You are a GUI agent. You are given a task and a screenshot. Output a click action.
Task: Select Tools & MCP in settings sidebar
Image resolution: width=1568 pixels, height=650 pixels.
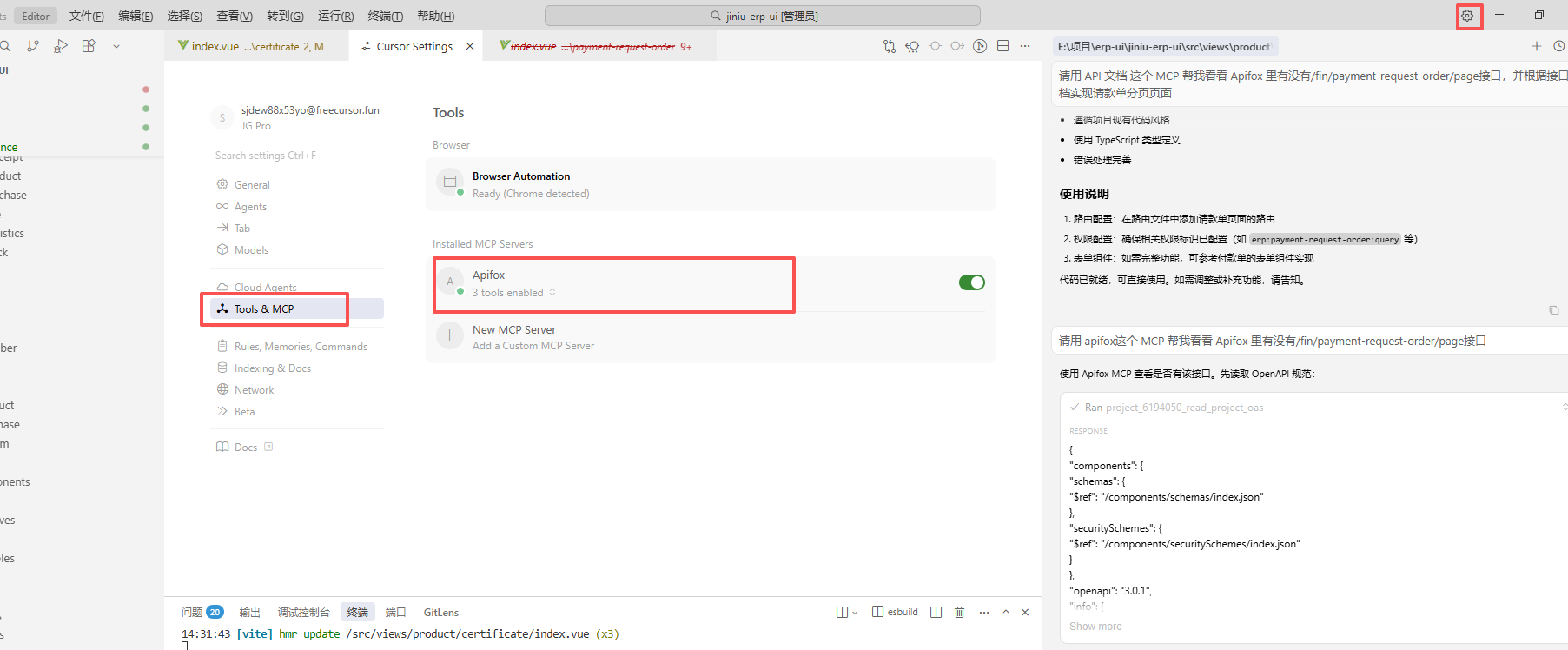(x=296, y=308)
